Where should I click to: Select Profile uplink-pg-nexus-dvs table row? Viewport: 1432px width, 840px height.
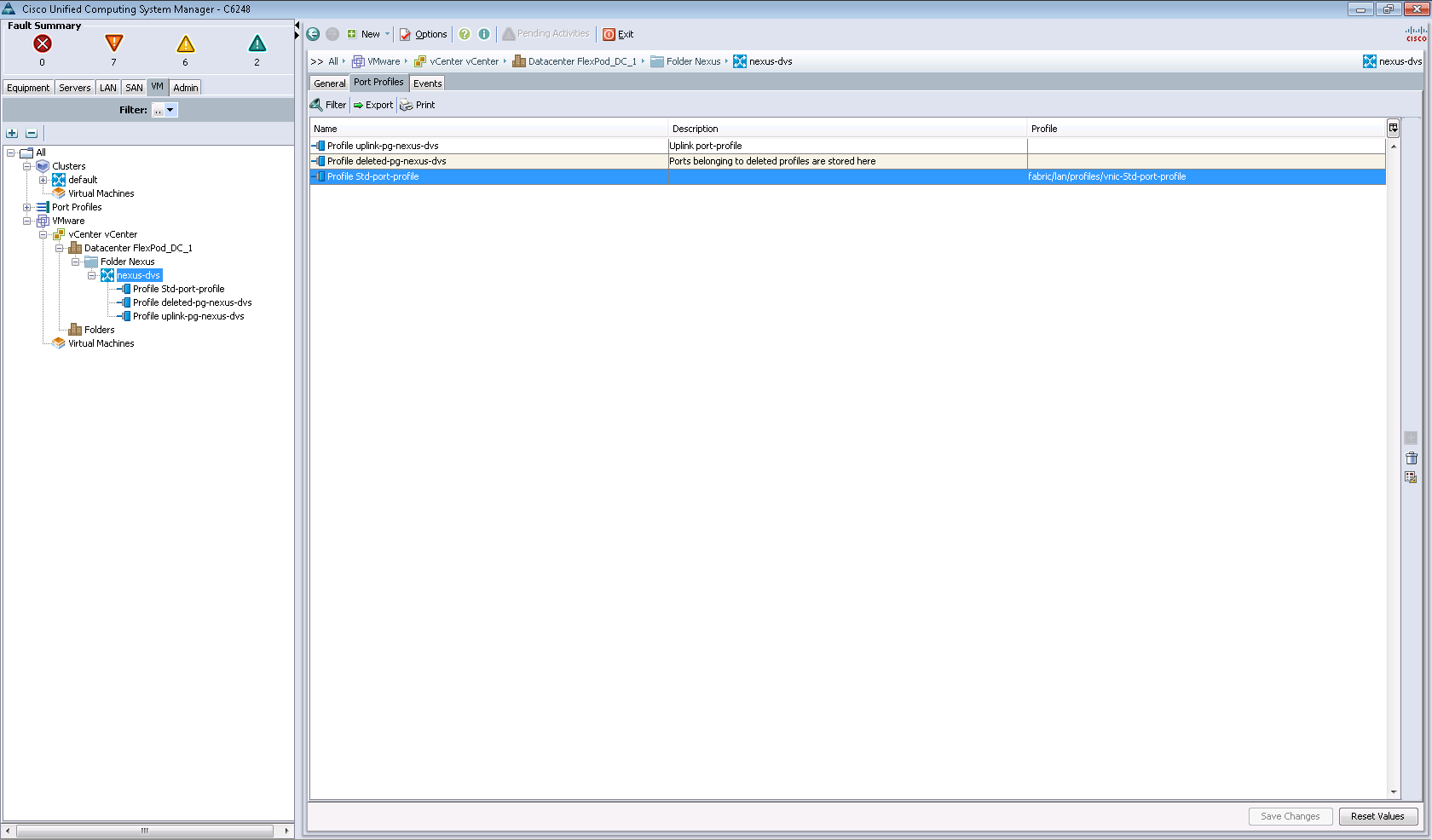(848, 146)
